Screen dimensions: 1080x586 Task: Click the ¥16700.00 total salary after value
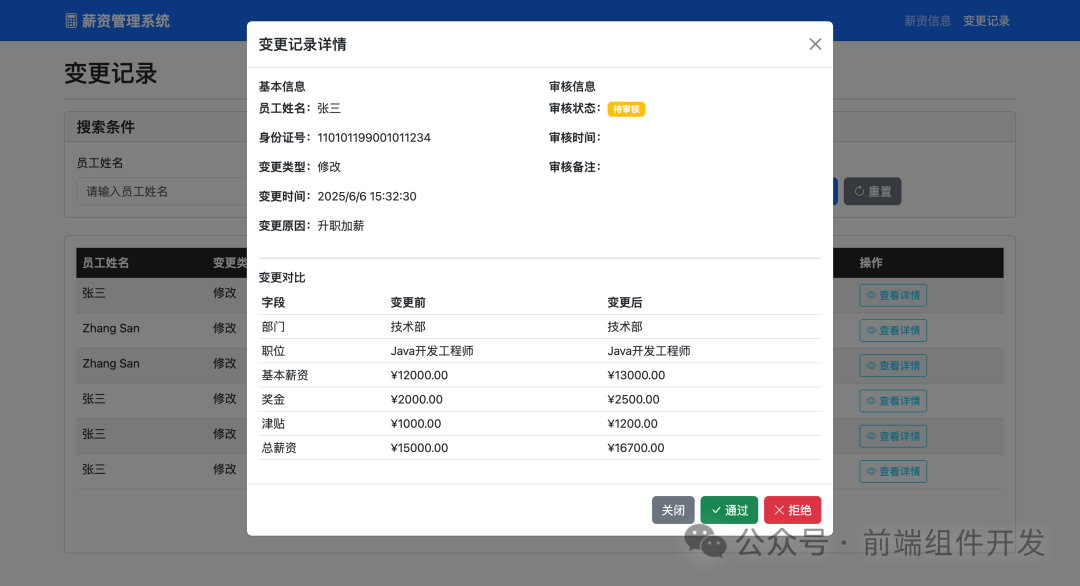click(x=636, y=448)
